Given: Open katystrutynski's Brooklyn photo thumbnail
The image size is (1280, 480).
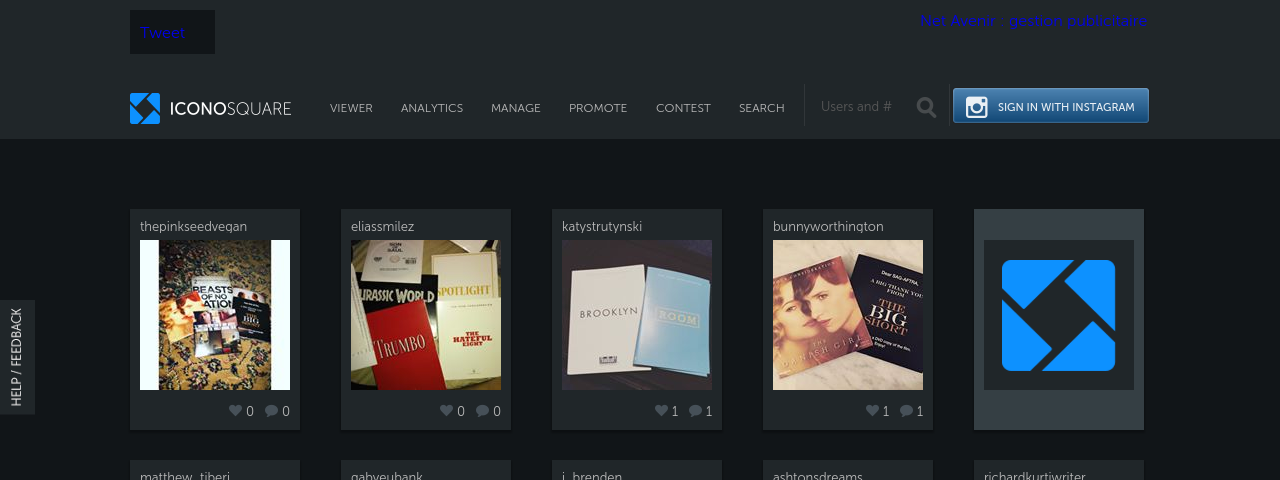Looking at the screenshot, I should click(637, 315).
